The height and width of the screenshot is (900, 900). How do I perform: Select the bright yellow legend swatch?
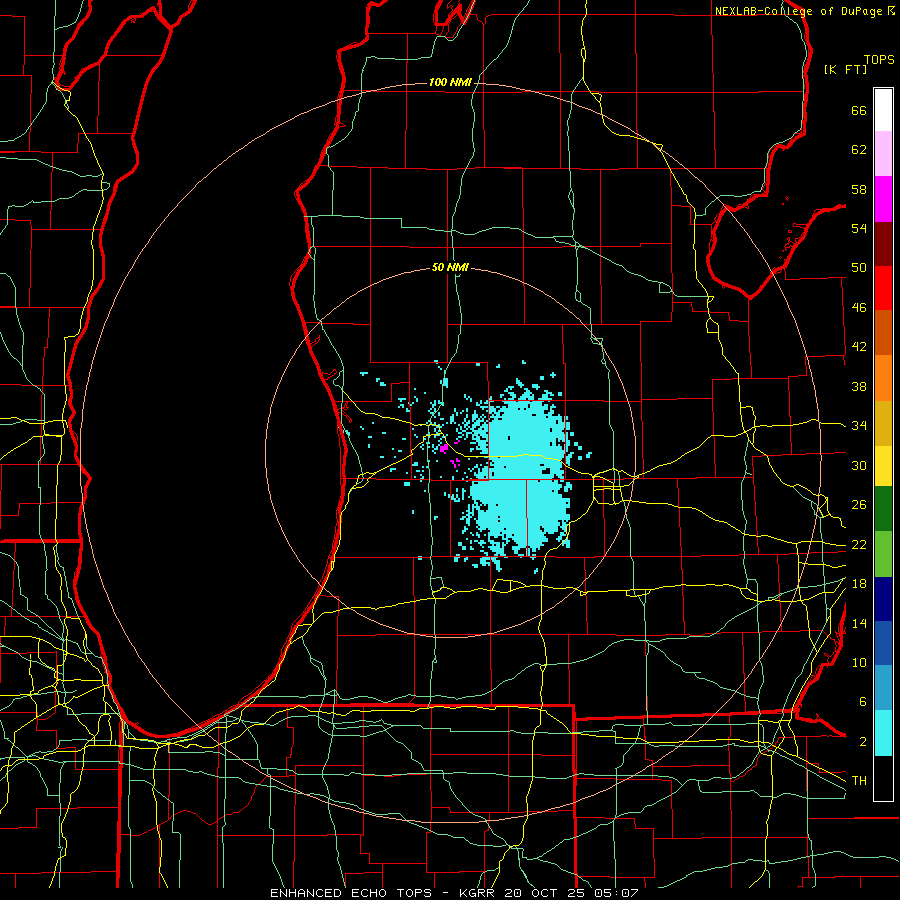tap(883, 465)
